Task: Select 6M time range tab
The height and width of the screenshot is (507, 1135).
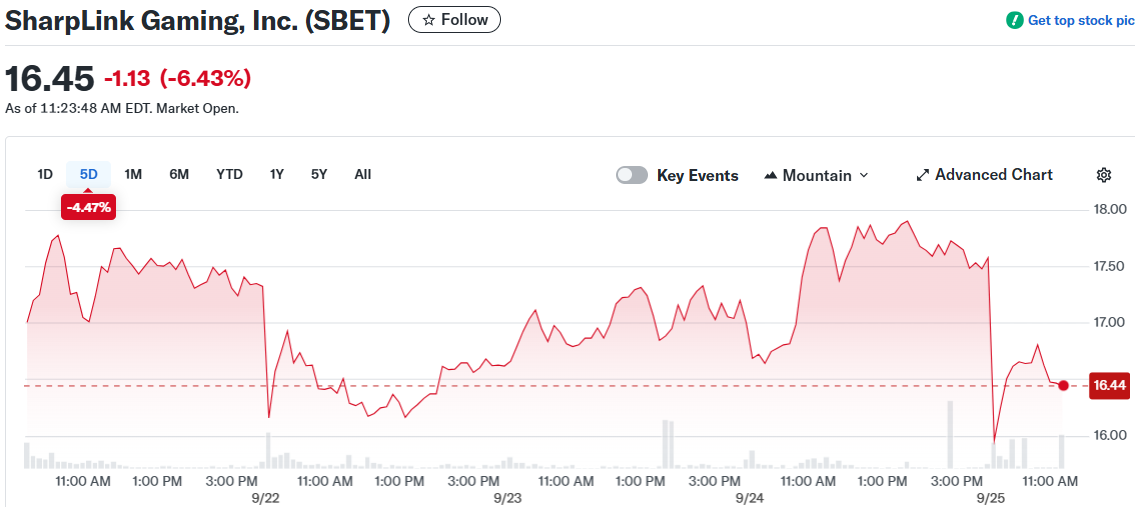Action: [x=179, y=175]
